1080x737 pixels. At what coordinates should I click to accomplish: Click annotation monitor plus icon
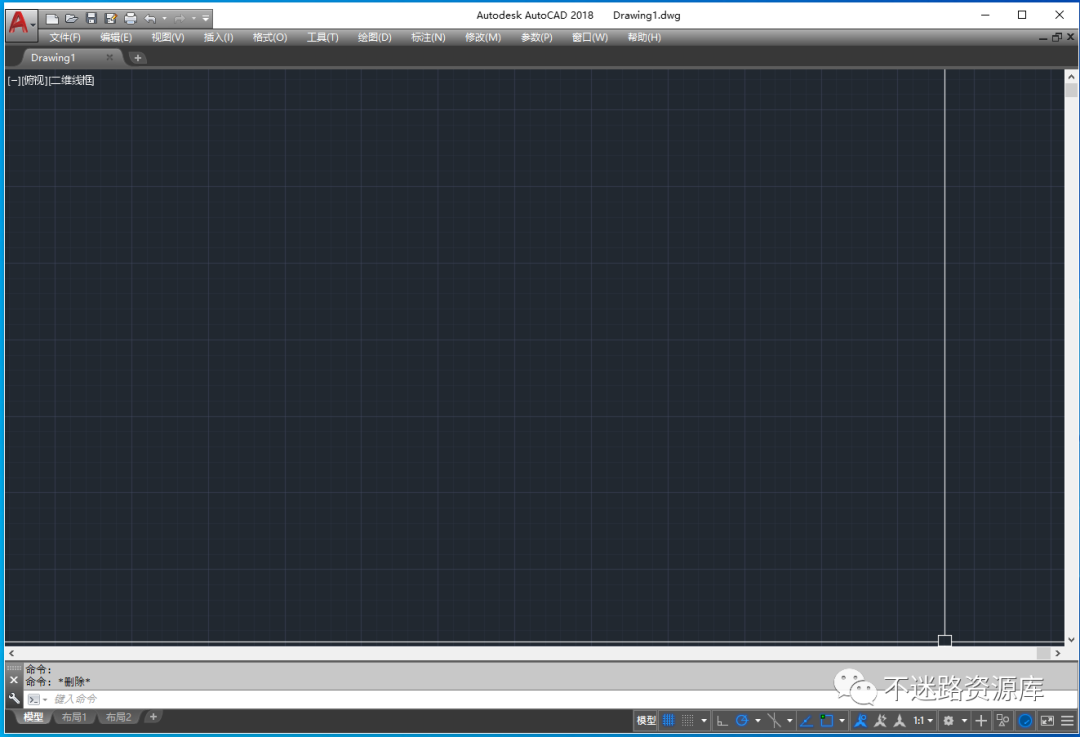(x=982, y=720)
